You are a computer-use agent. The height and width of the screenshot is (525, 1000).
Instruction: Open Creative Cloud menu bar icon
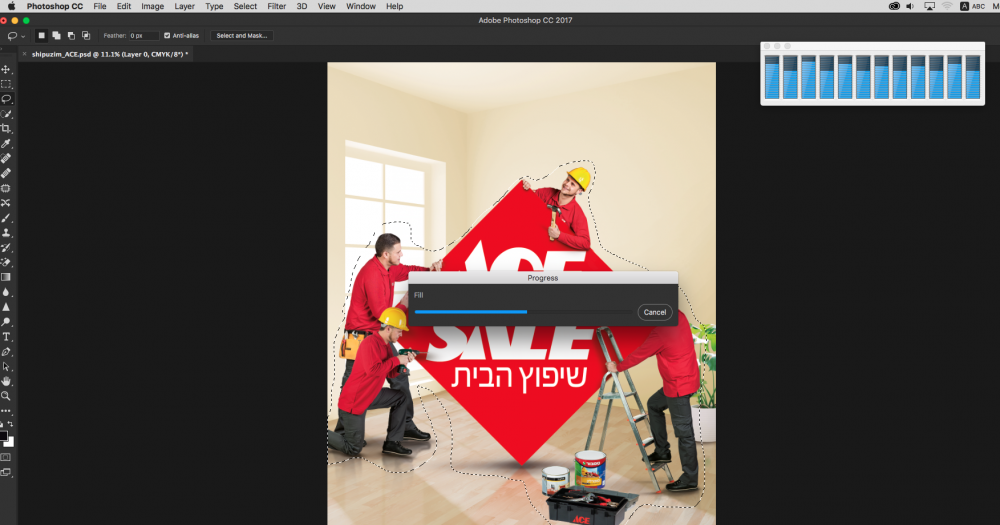click(x=894, y=6)
